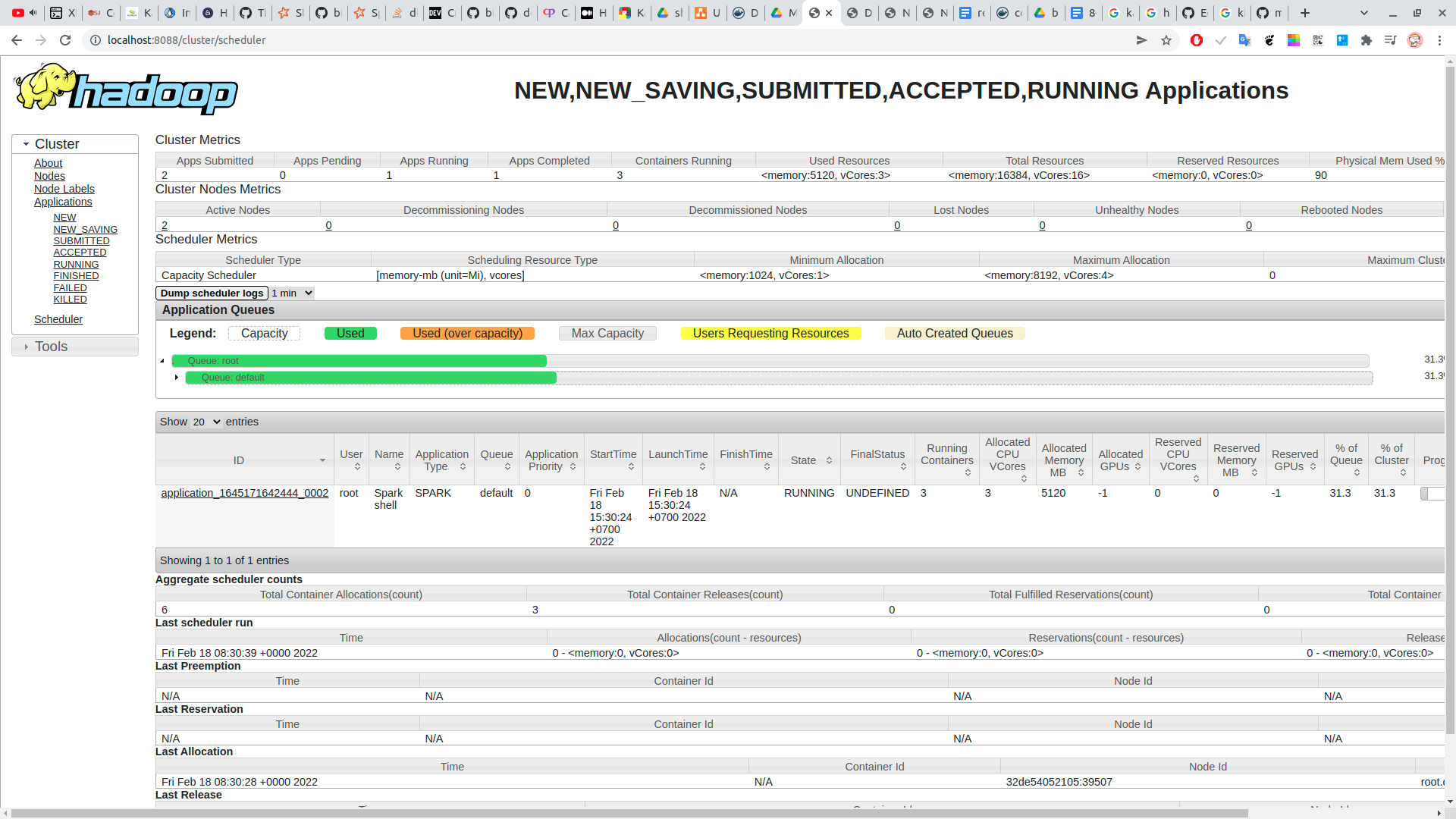Viewport: 1456px width, 819px height.
Task: Click the Dump scheduler logs button
Action: (212, 293)
